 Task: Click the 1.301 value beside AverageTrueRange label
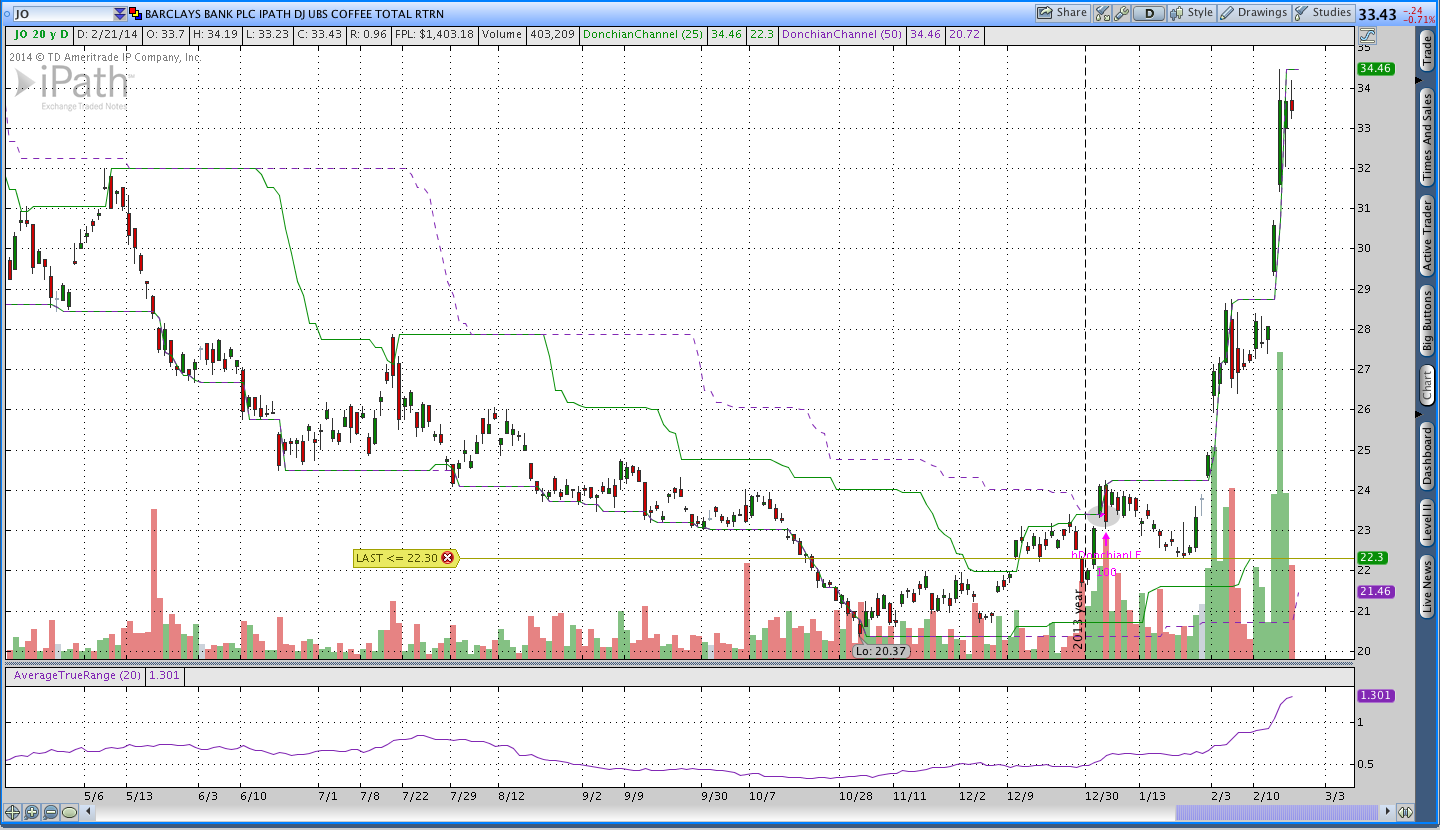164,676
